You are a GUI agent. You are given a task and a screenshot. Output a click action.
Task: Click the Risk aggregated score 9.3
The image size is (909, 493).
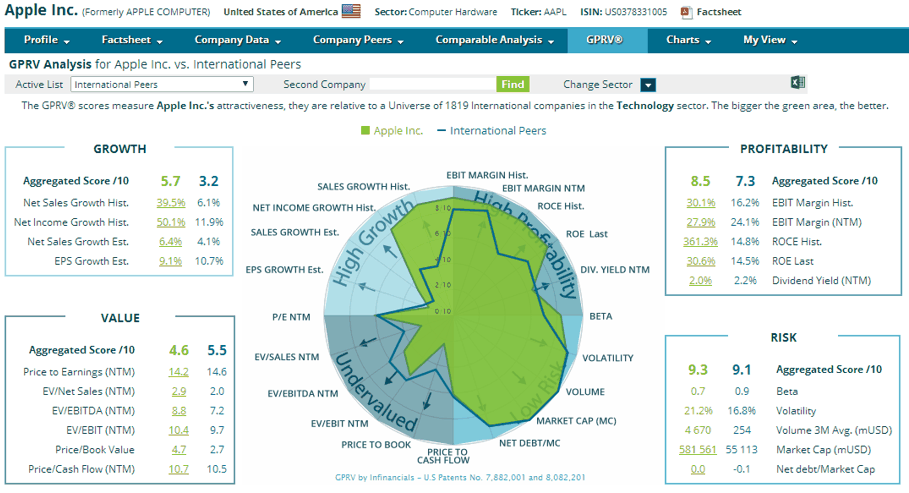tap(698, 369)
